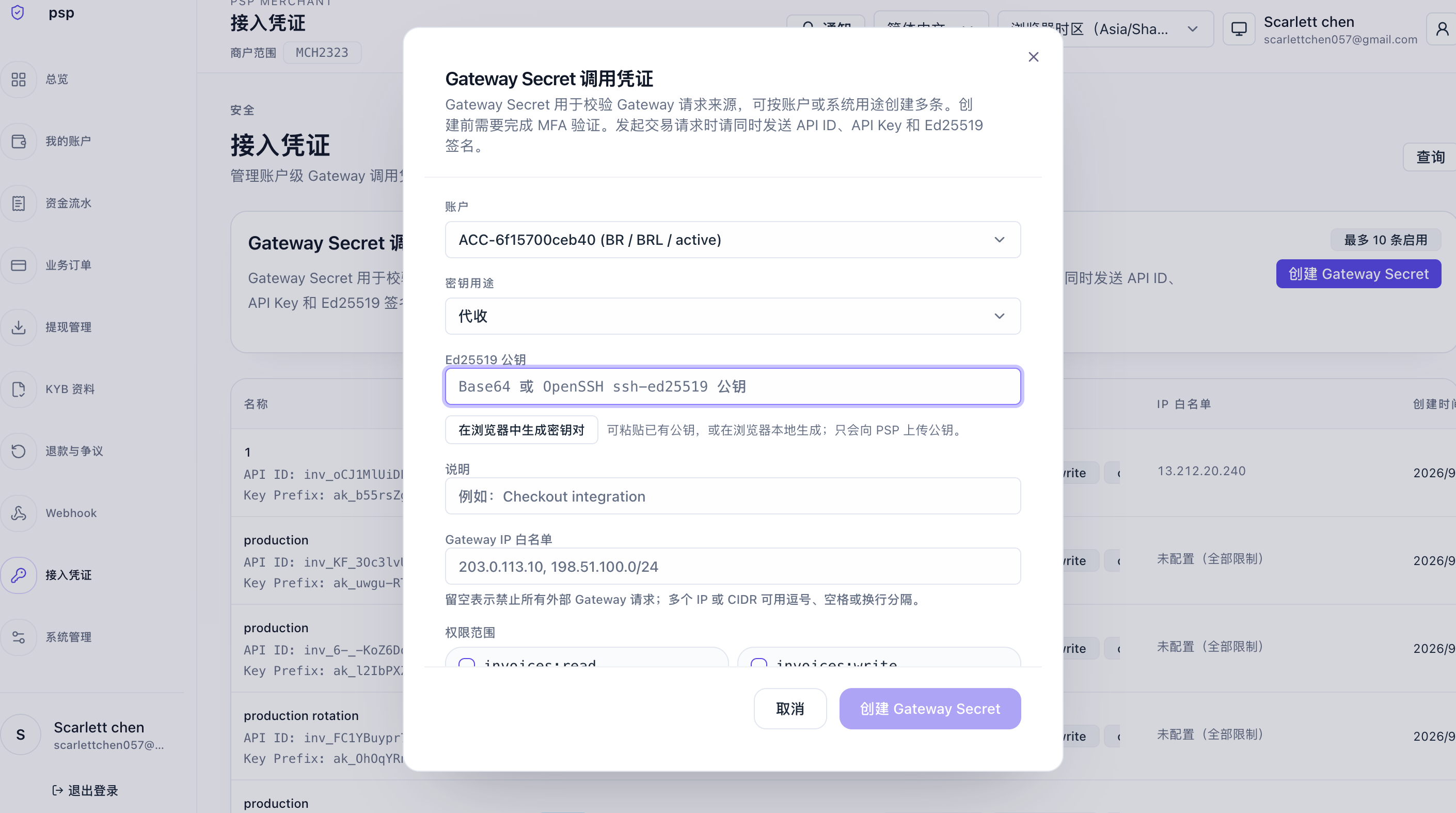Click the psp shield logo icon
The height and width of the screenshot is (813, 1456).
click(x=18, y=12)
